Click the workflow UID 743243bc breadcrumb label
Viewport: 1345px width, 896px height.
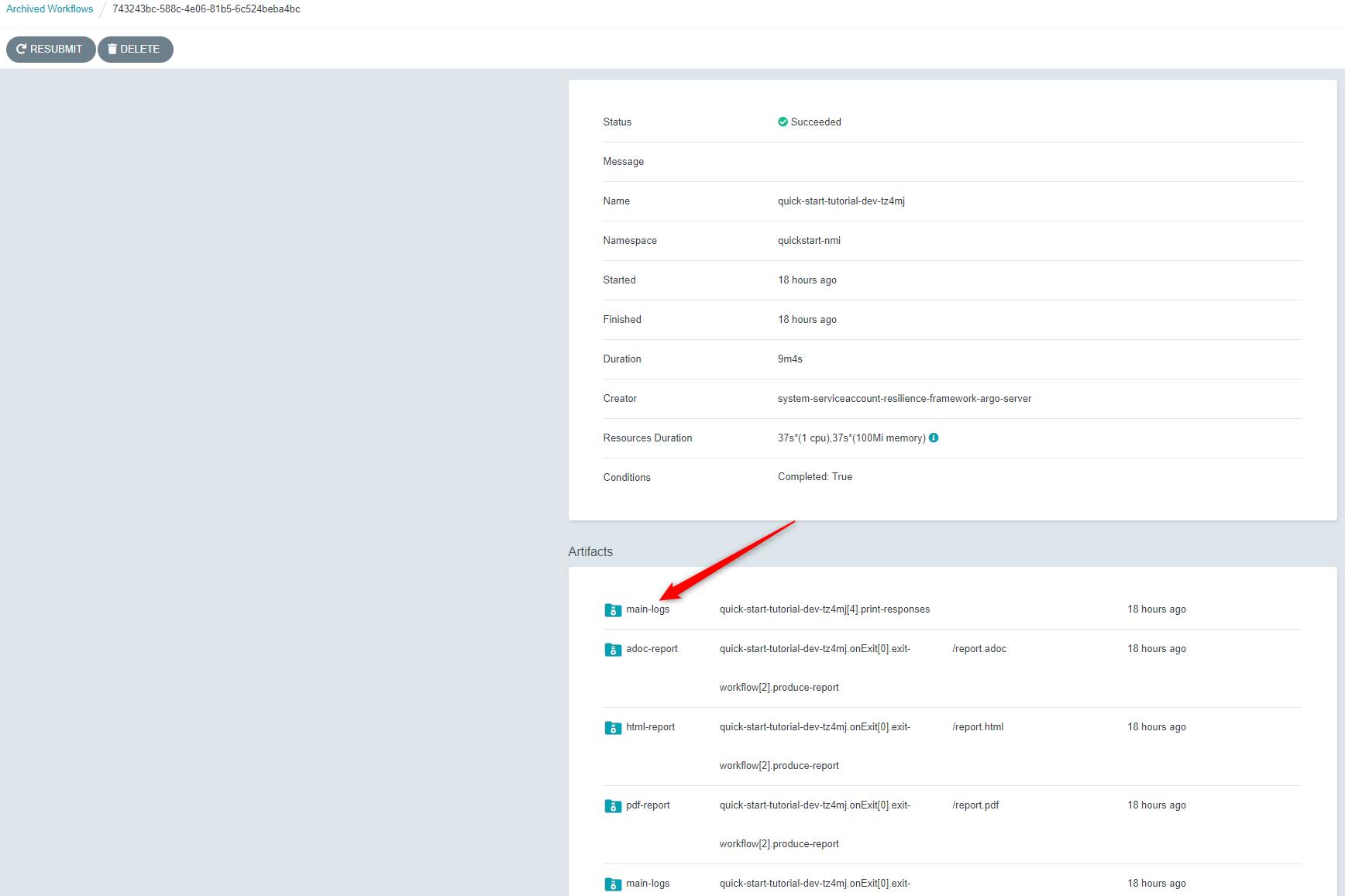tap(205, 9)
